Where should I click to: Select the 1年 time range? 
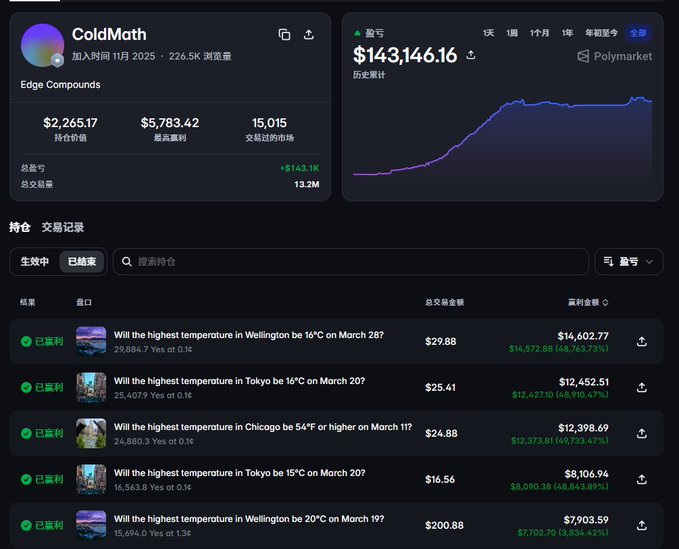pyautogui.click(x=567, y=33)
